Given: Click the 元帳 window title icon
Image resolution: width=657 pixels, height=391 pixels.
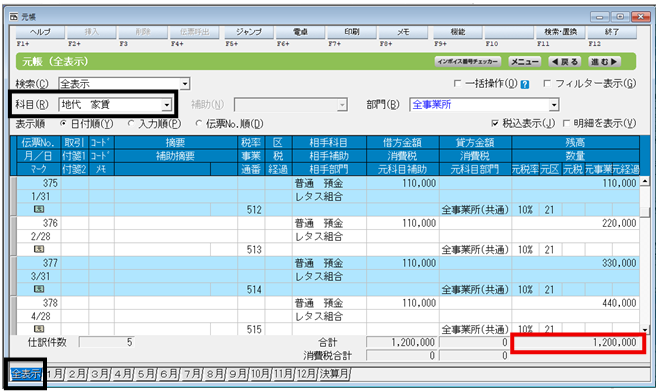Looking at the screenshot, I should (14, 17).
